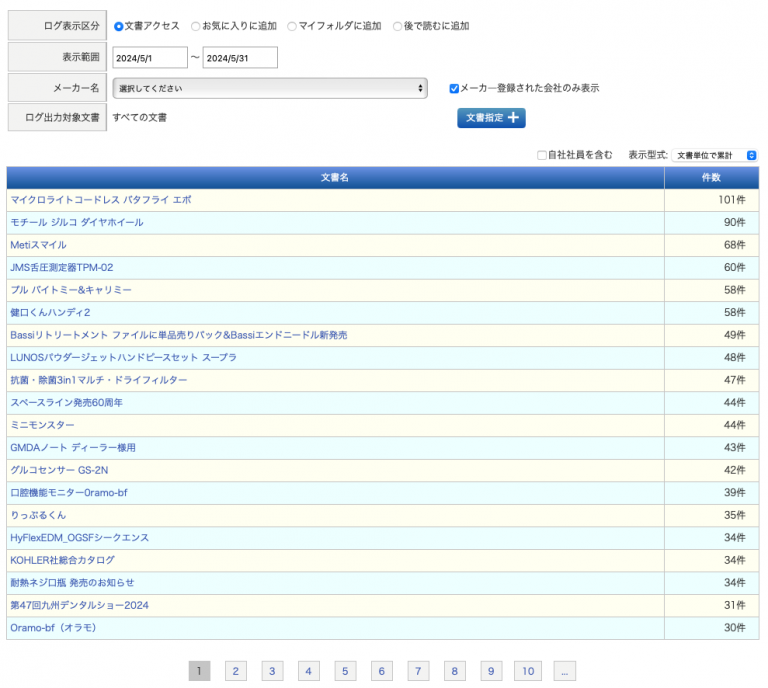
Task: Navigate to page 9
Action: click(491, 671)
